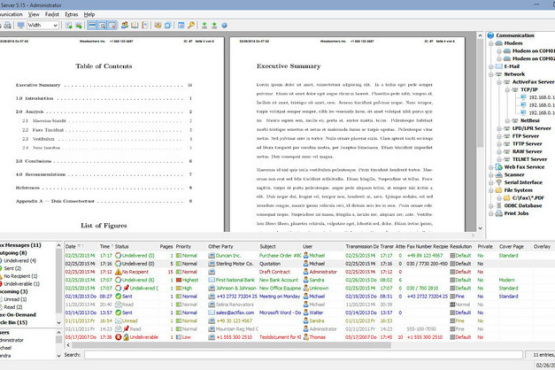Image resolution: width=555 pixels, height=370 pixels.
Task: Click the Scanner icon in the Communication tree
Action: point(499,175)
